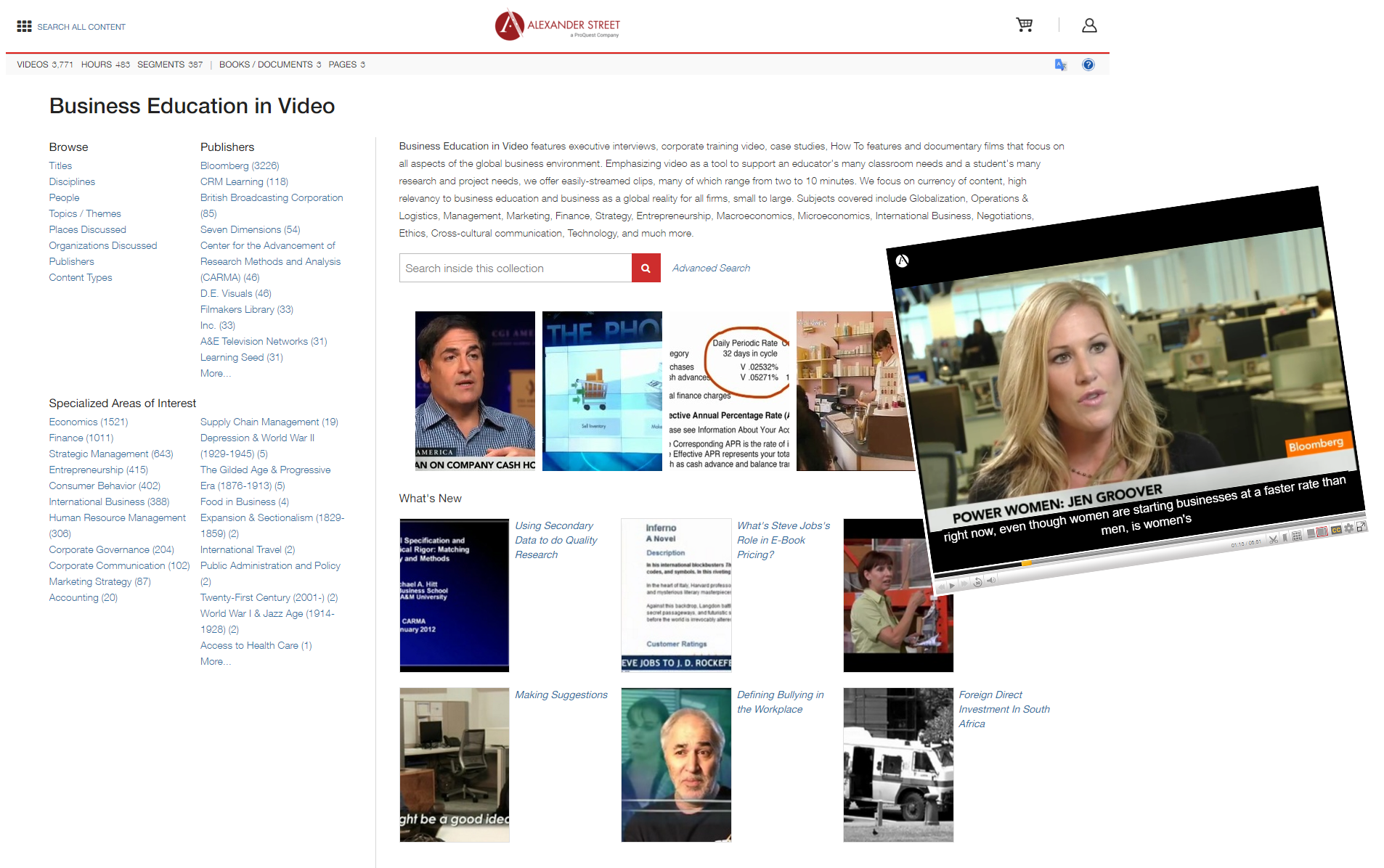Open Strategic Management (643) area
This screenshot has width=1384, height=868.
111,454
